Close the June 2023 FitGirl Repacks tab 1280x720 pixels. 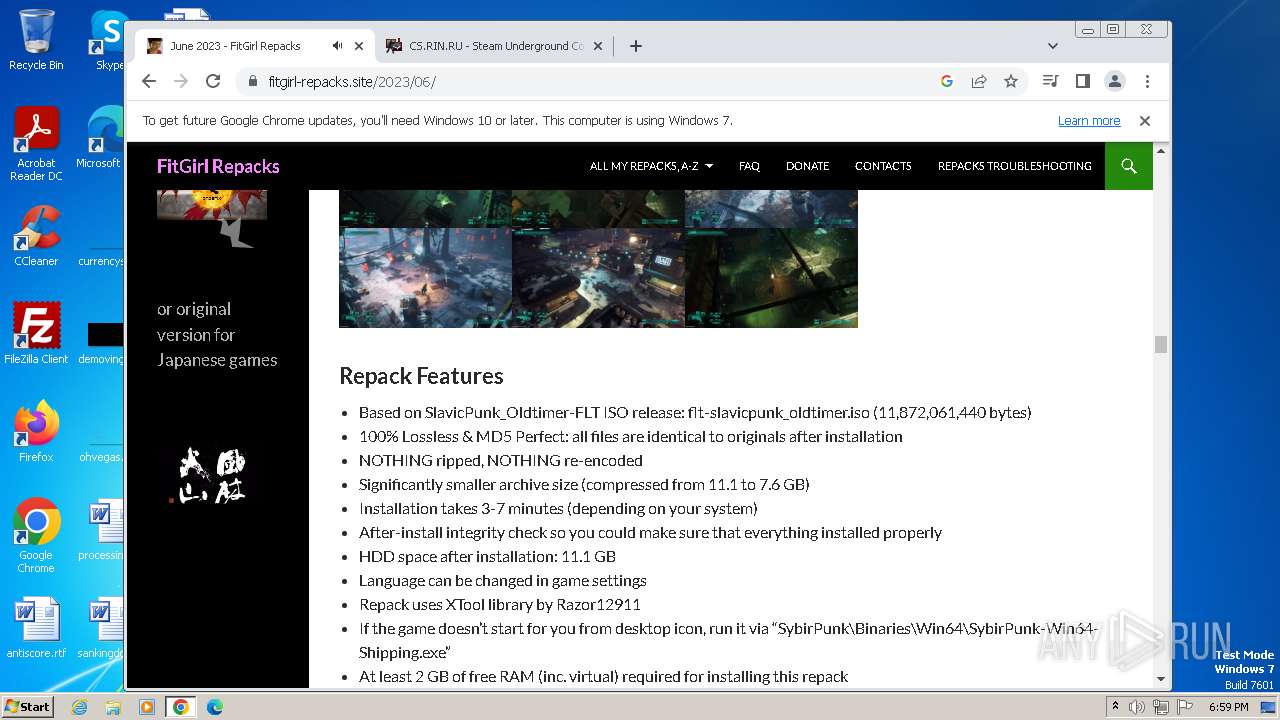[359, 46]
